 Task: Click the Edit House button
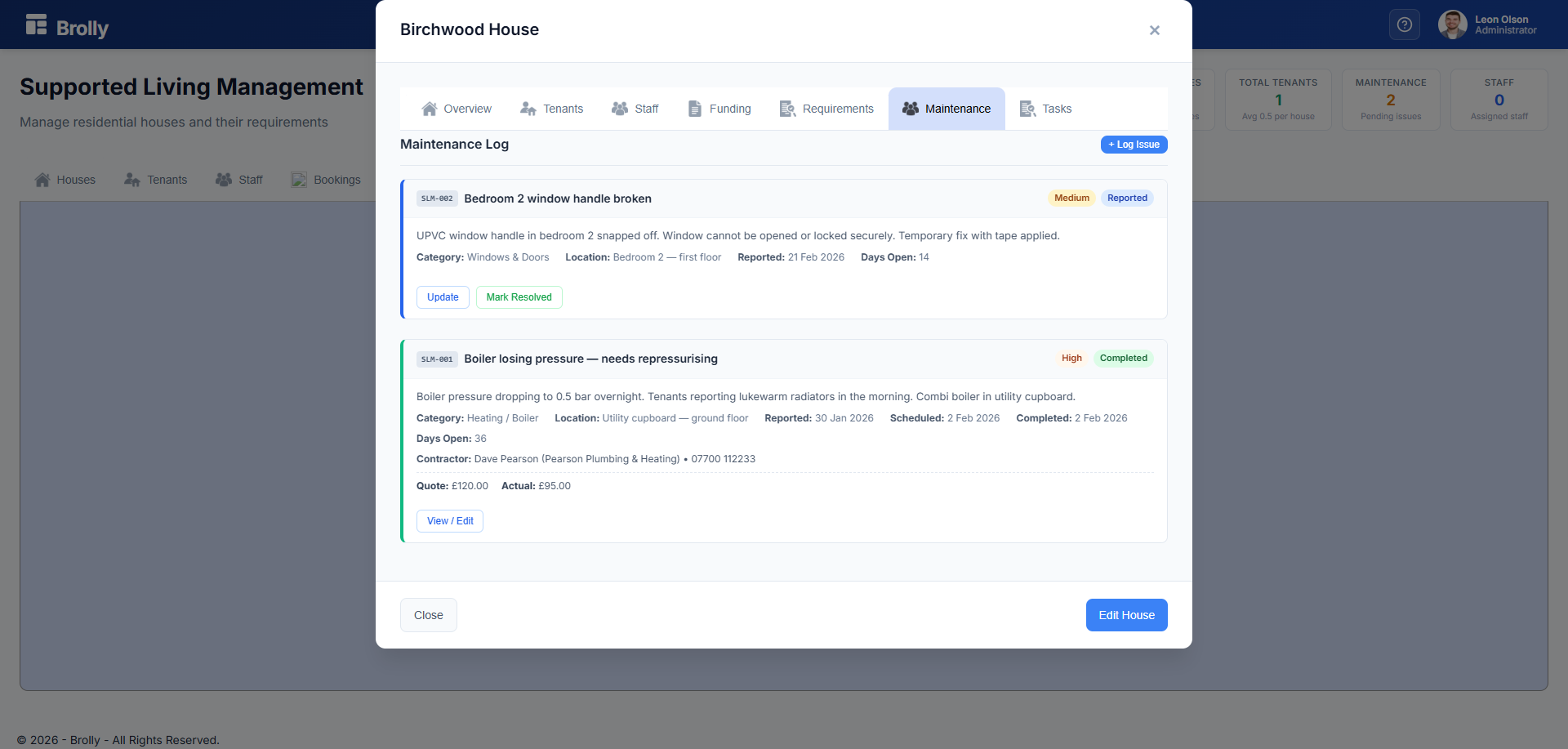coord(1126,615)
